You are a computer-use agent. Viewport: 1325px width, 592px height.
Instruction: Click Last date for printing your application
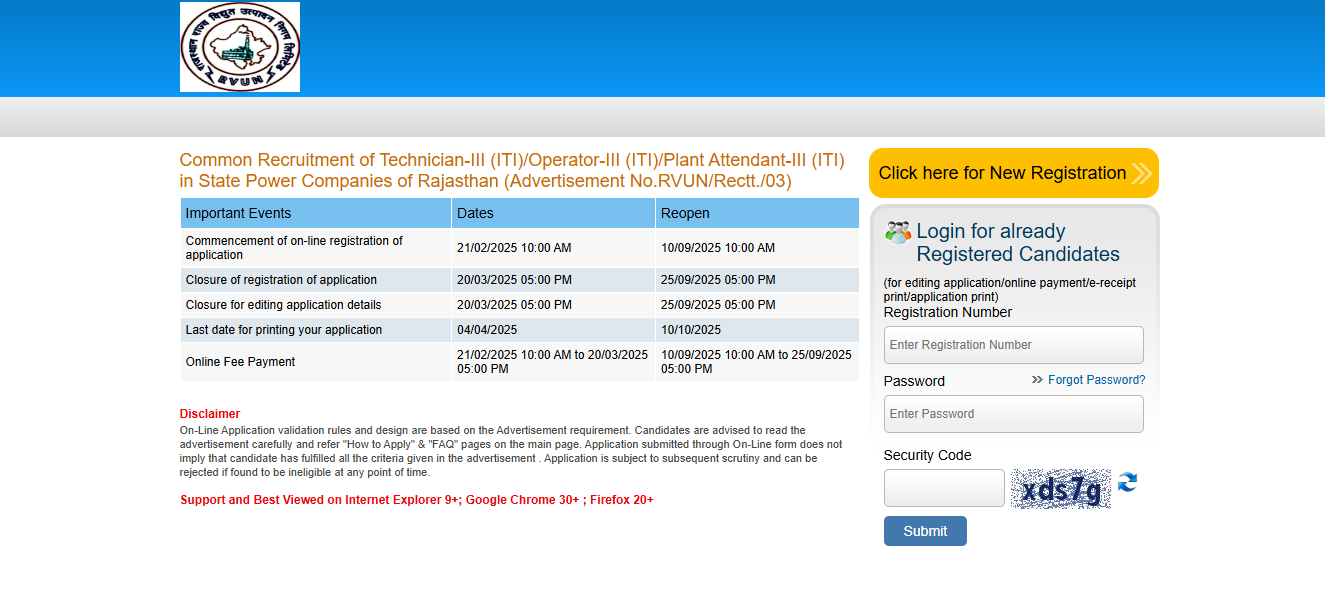pyautogui.click(x=284, y=330)
